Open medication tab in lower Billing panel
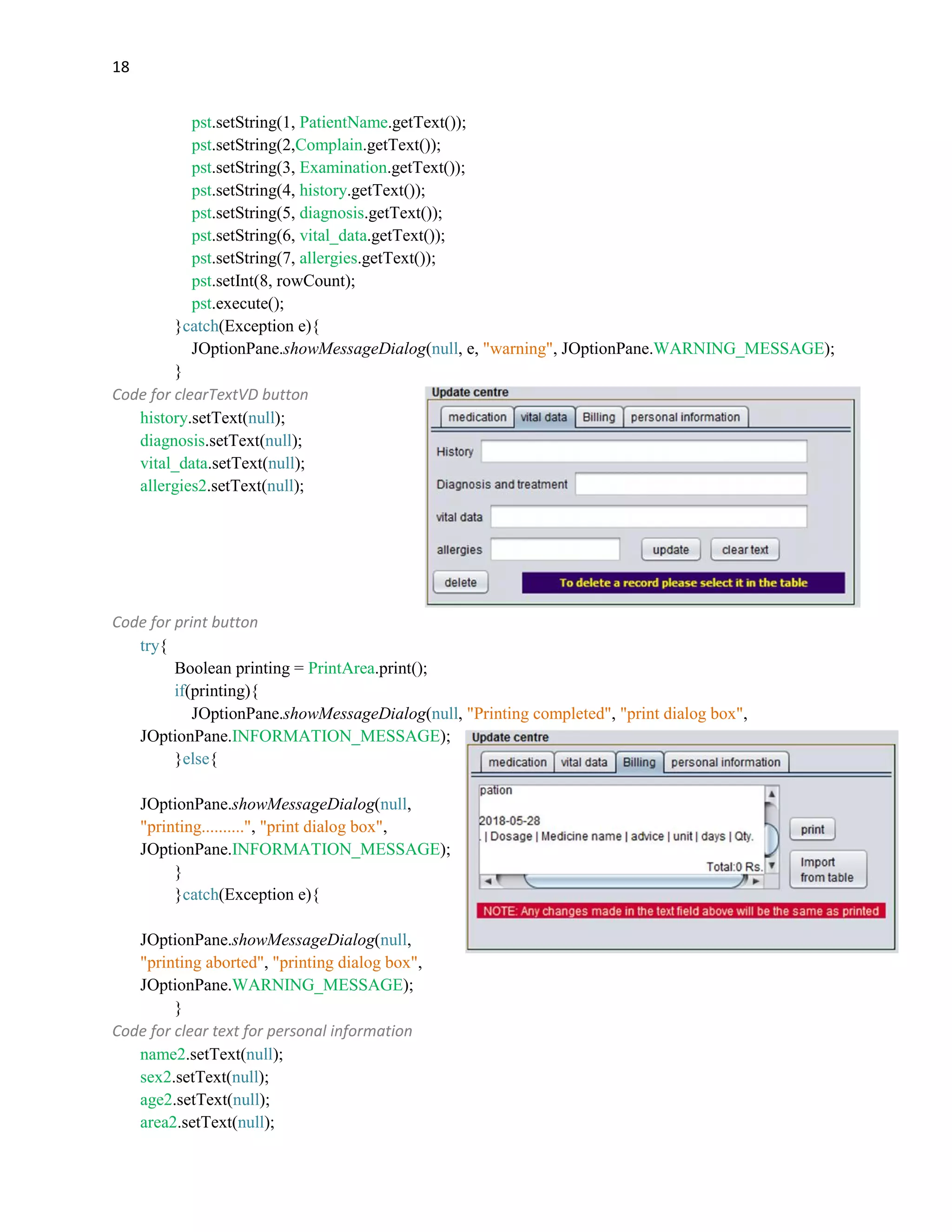 (517, 762)
